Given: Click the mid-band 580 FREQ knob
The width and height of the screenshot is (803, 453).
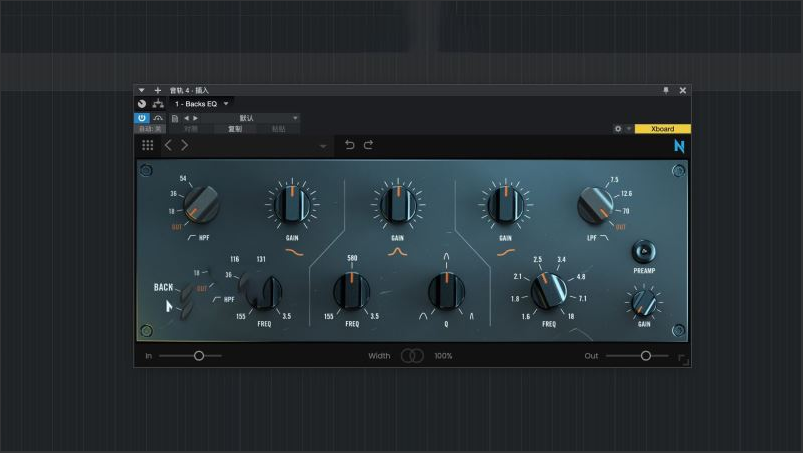Looking at the screenshot, I should (x=352, y=292).
